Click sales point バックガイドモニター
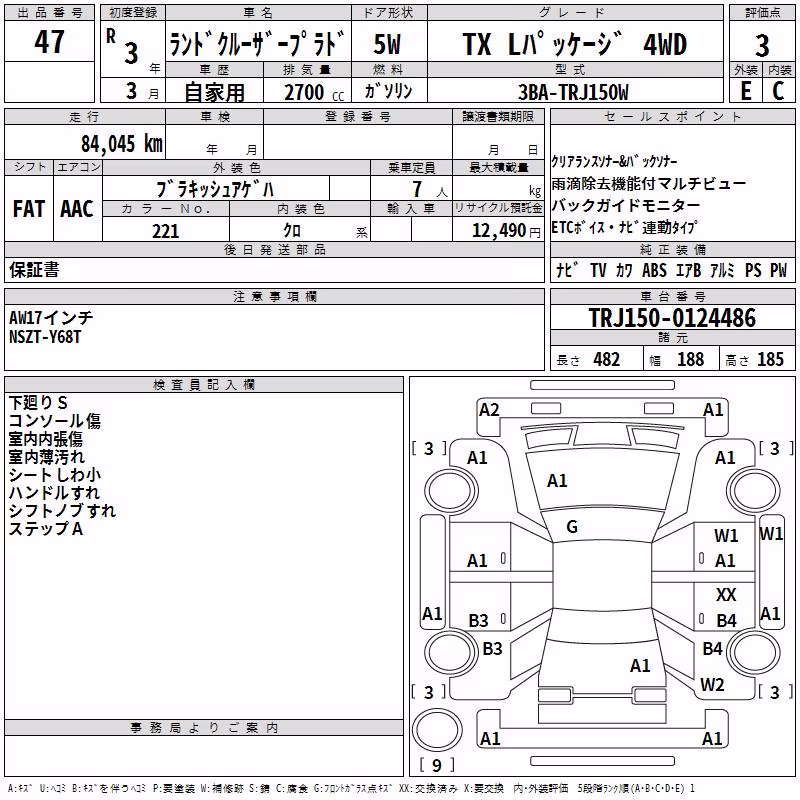Viewport: 800px width, 800px height. pos(626,205)
